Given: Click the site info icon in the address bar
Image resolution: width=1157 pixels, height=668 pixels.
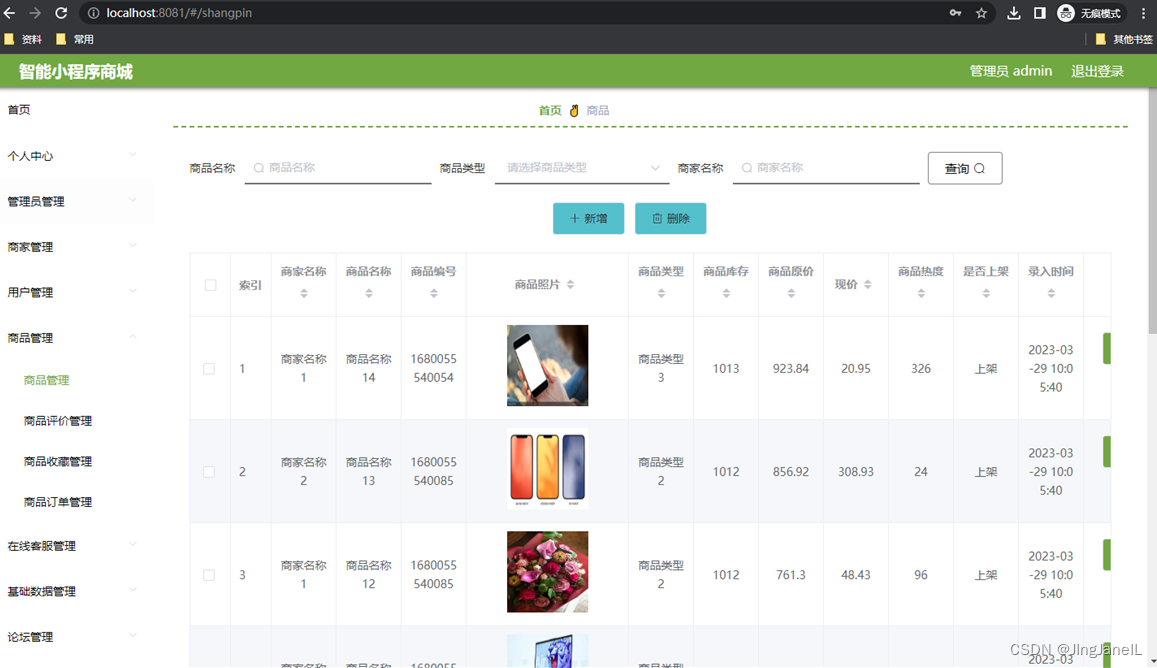Looking at the screenshot, I should [94, 13].
